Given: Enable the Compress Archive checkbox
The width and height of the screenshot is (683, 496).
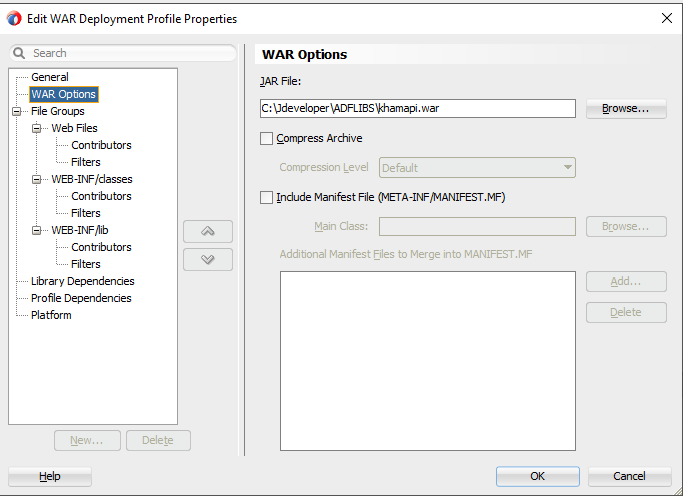Looking at the screenshot, I should click(266, 138).
